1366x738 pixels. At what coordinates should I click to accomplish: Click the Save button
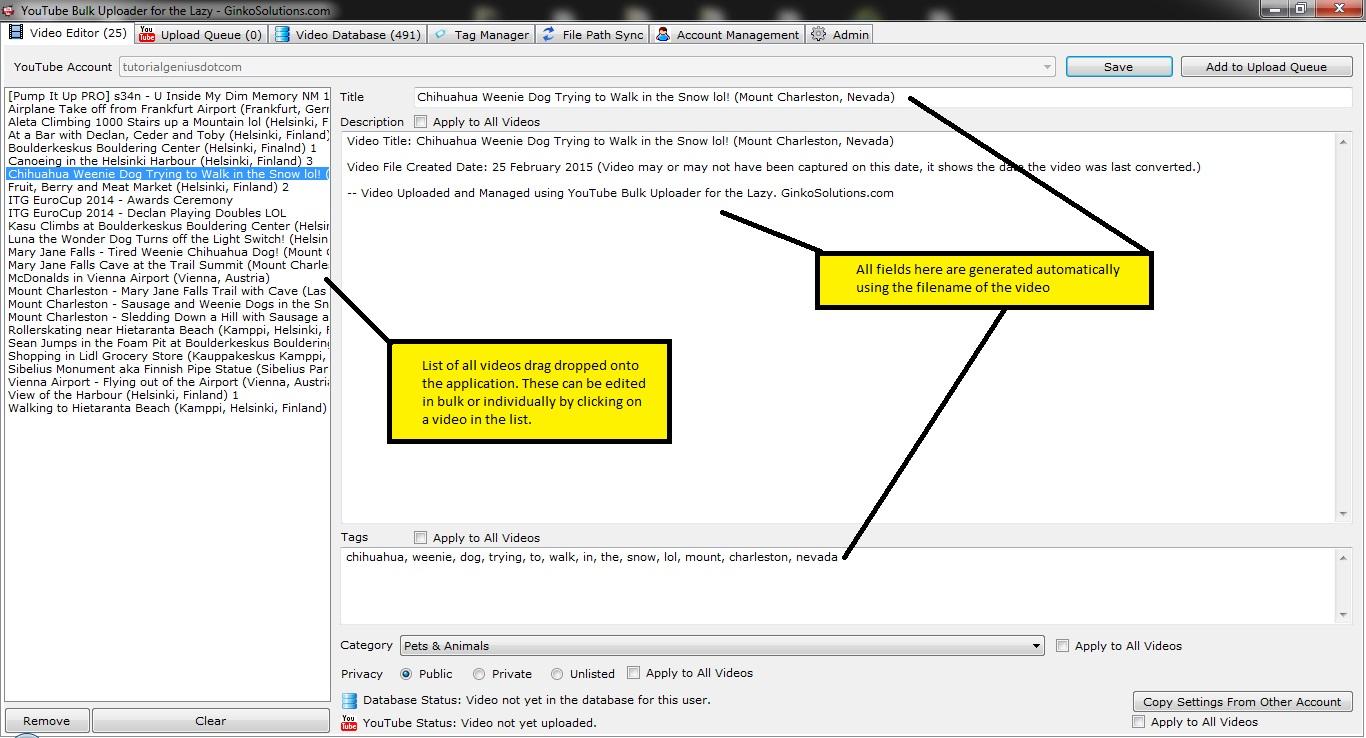click(x=1118, y=67)
